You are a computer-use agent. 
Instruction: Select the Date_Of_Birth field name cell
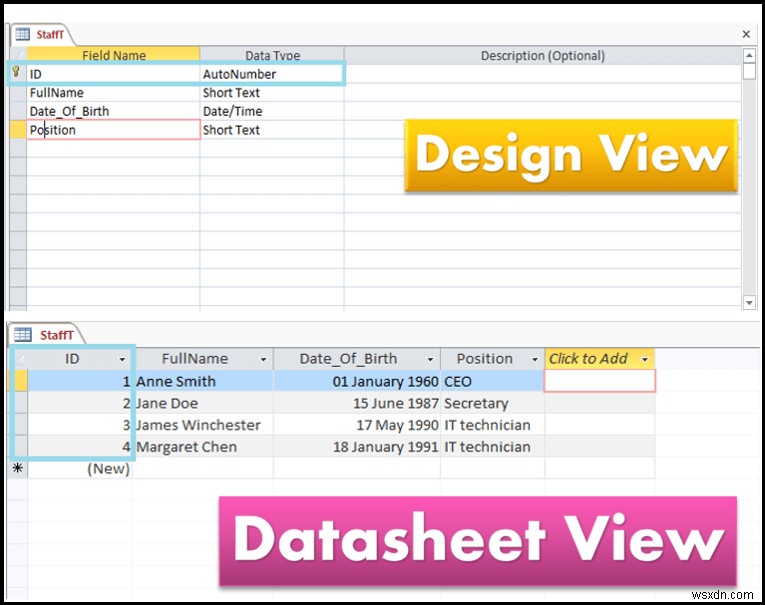pos(113,111)
